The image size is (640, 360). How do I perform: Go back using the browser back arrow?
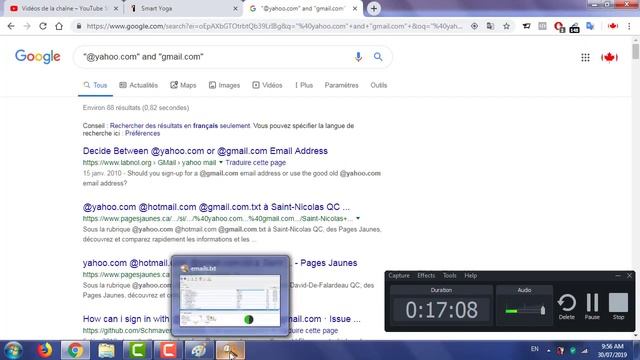(x=11, y=26)
